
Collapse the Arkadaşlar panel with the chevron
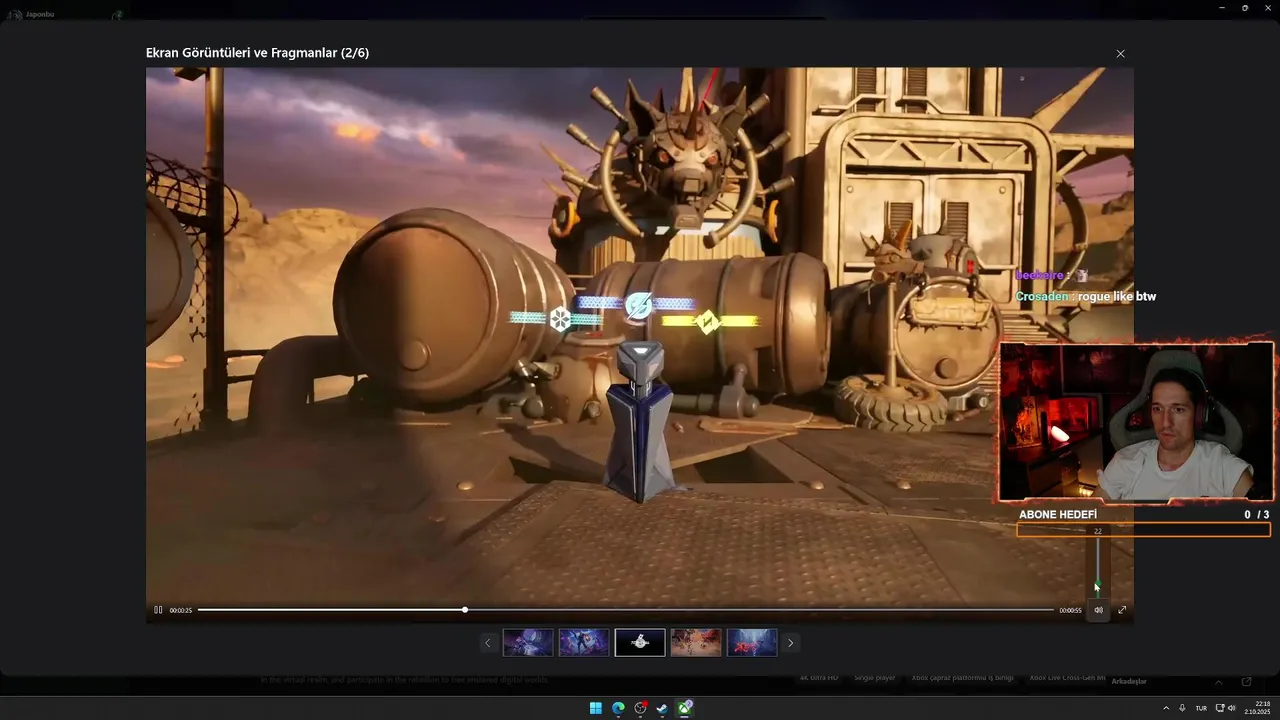tap(1218, 682)
